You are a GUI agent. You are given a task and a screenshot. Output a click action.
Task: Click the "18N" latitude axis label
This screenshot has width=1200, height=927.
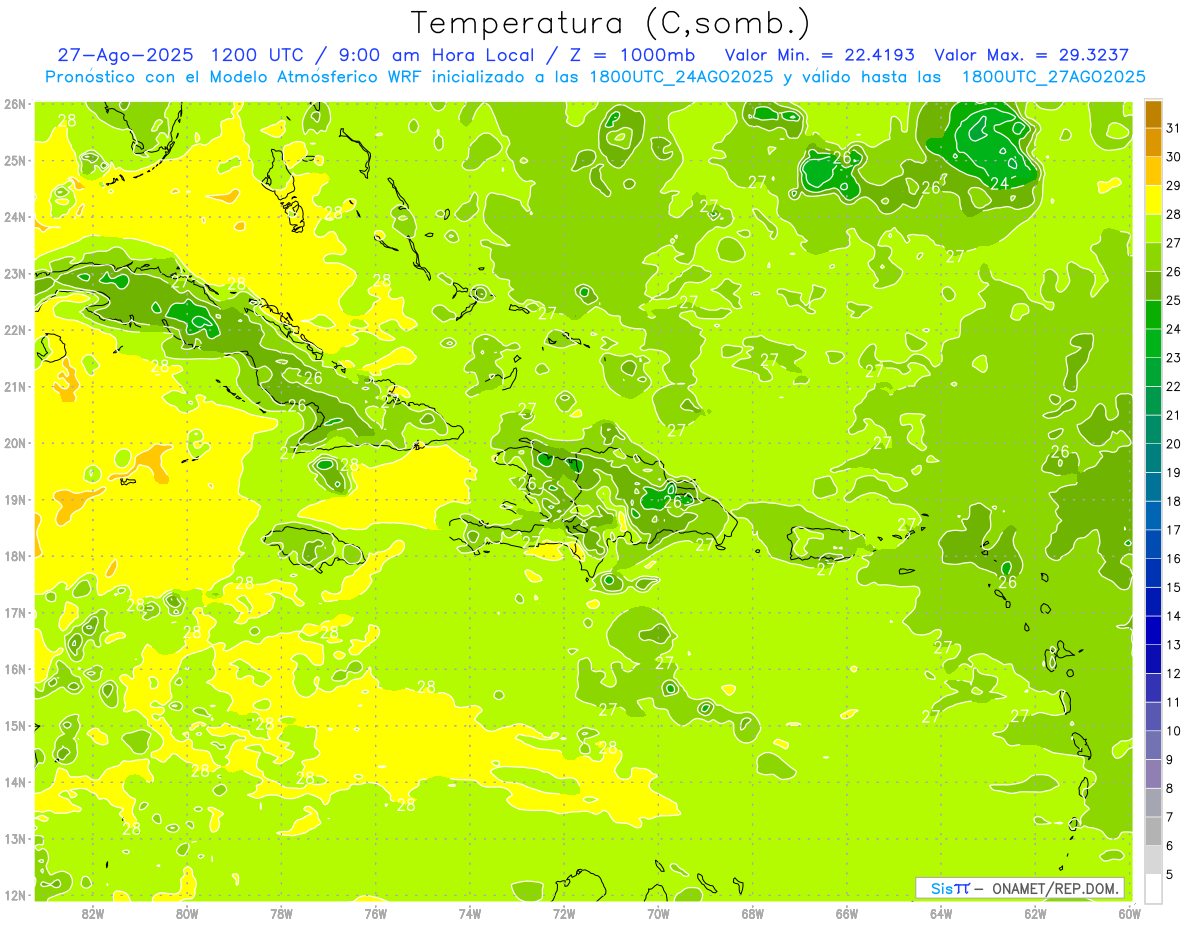[15, 556]
